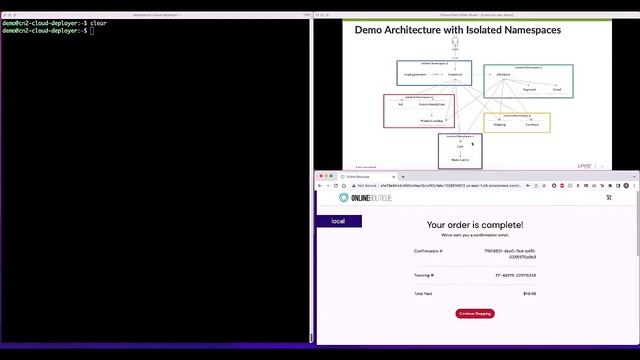Click the terminal window scrollbar
This screenshot has height=360, width=640.
[x=311, y=338]
